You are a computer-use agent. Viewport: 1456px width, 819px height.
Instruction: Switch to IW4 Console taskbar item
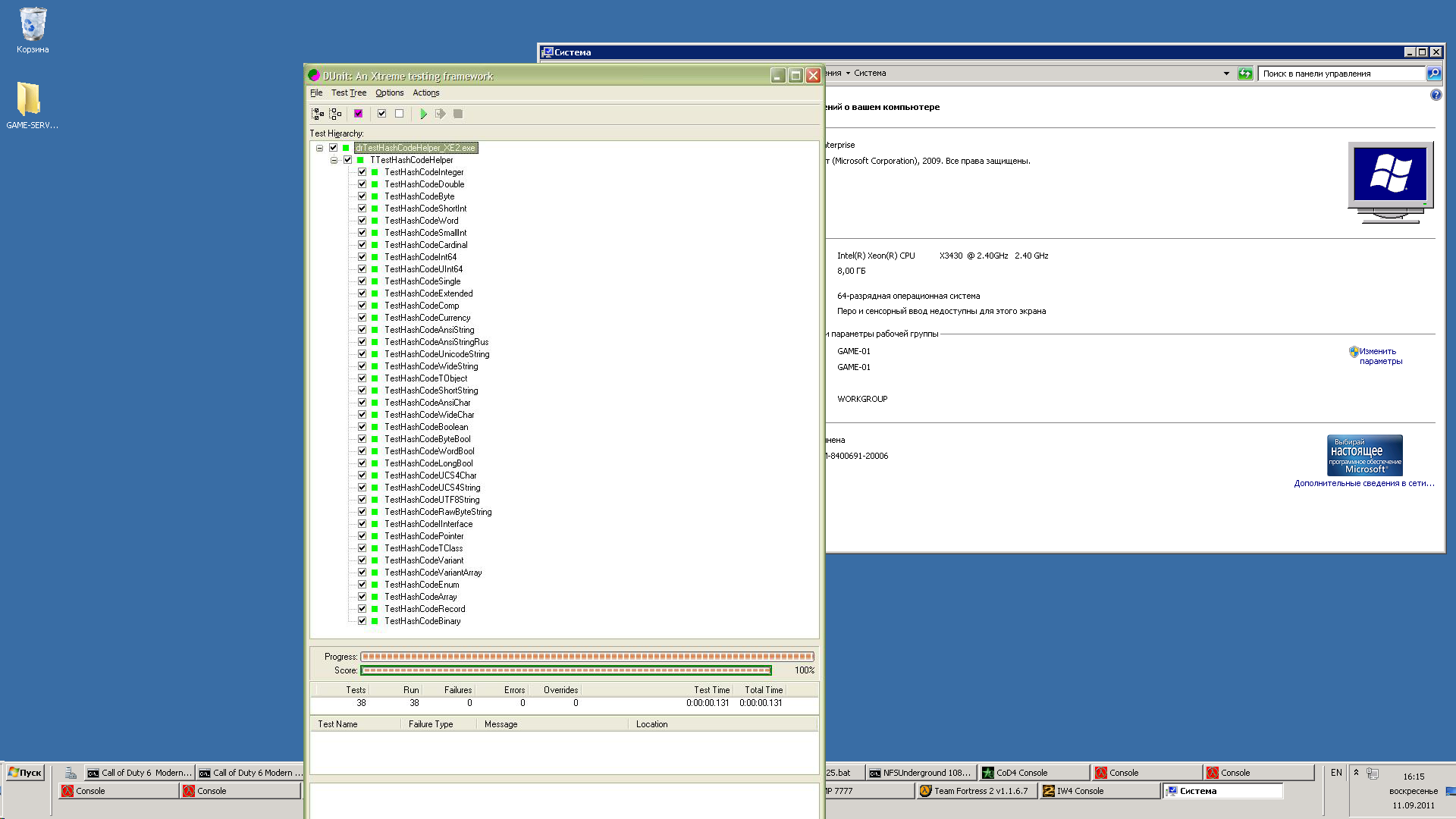click(1099, 791)
